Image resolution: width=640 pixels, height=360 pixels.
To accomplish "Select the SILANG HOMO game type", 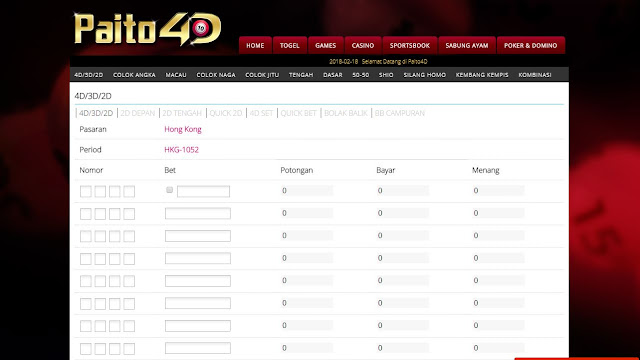I will tap(424, 75).
